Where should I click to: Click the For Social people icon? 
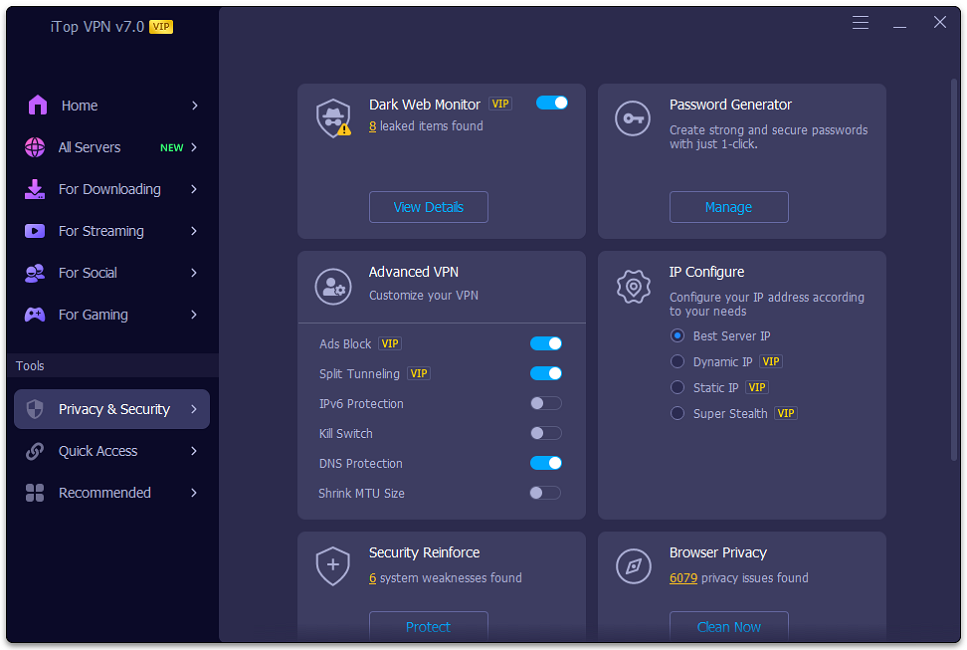(x=35, y=273)
